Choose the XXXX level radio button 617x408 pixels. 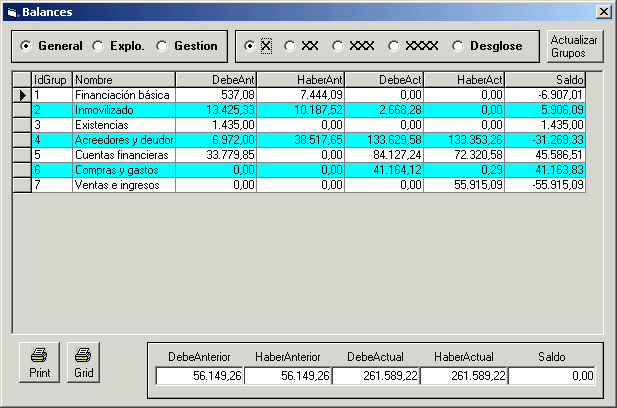tap(394, 46)
